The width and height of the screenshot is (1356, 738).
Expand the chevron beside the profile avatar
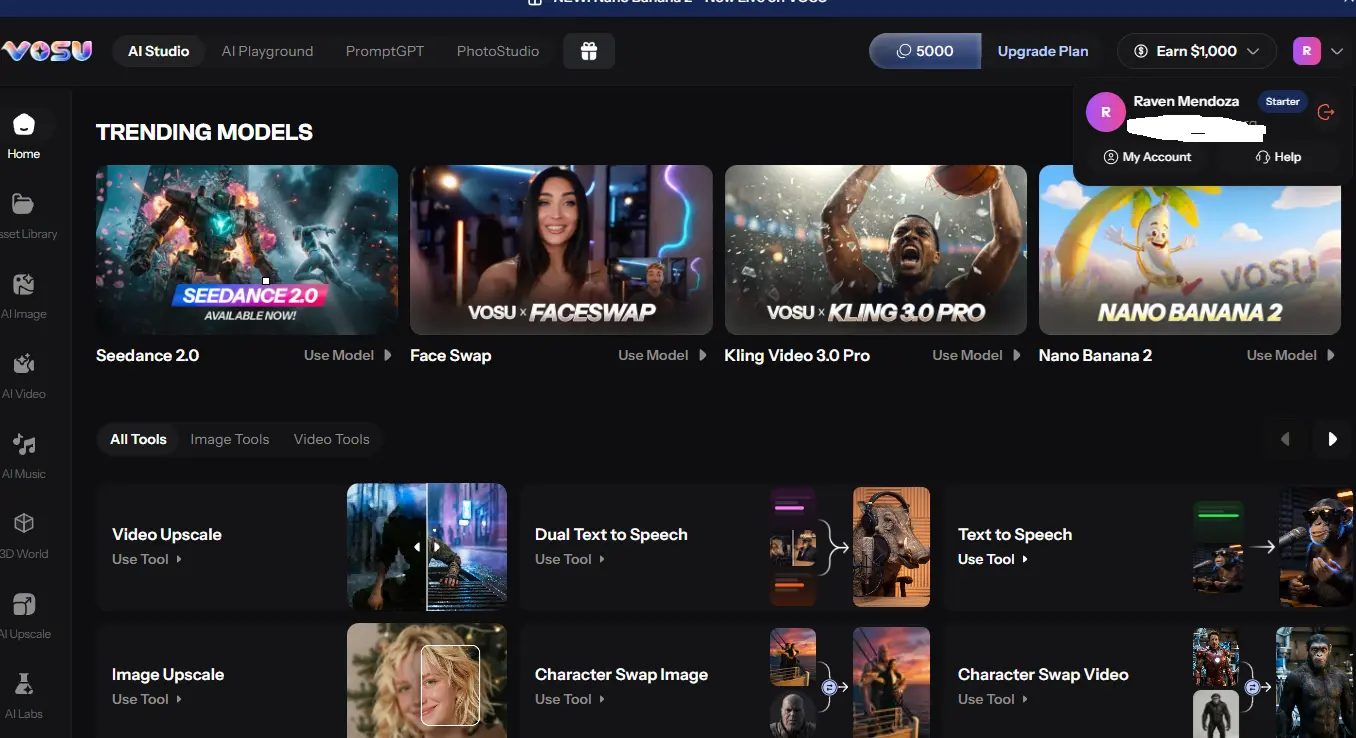[x=1337, y=51]
